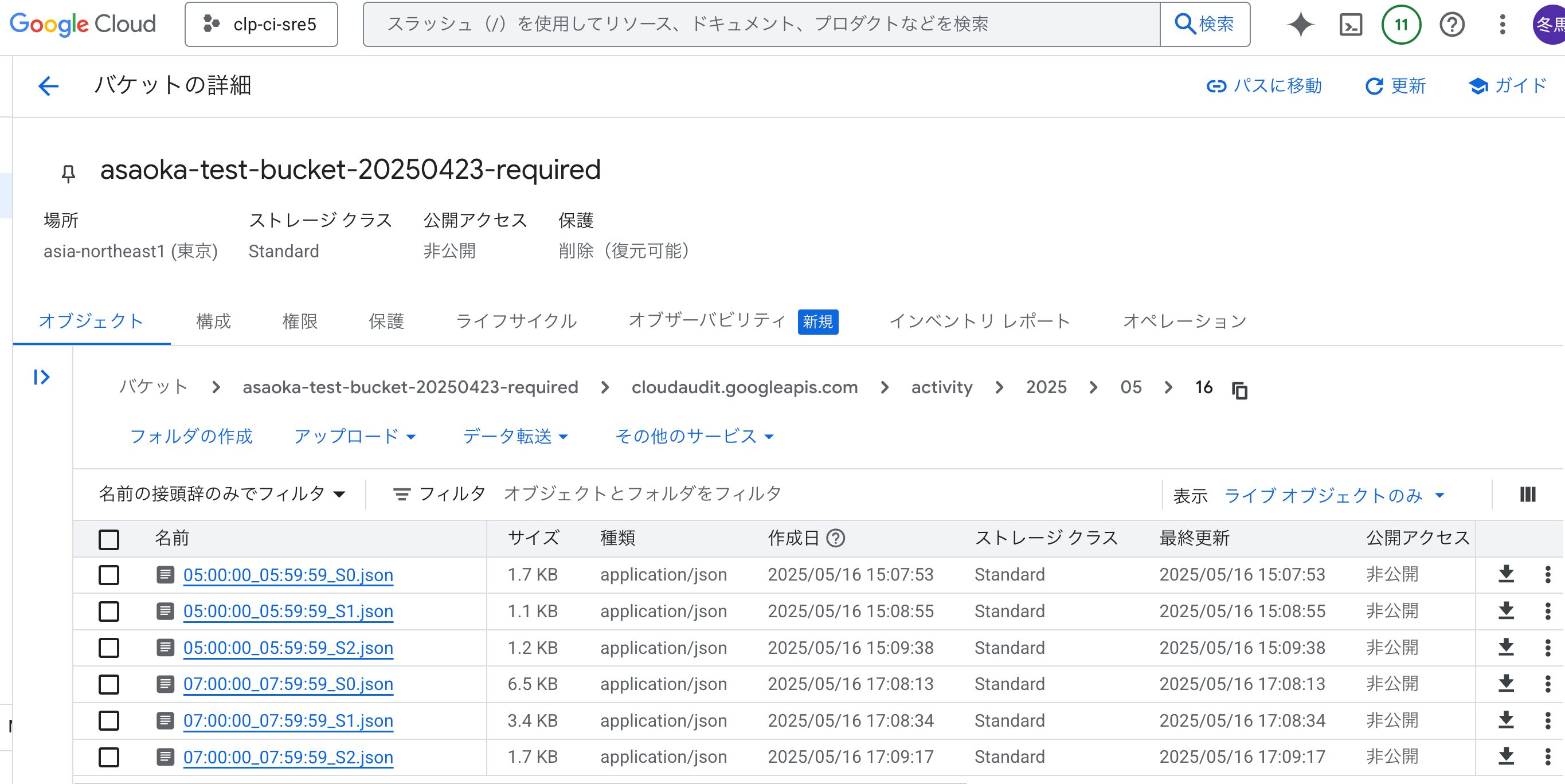Viewport: 1565px width, 784px height.
Task: Click the パスに移動 button
Action: tap(1264, 85)
